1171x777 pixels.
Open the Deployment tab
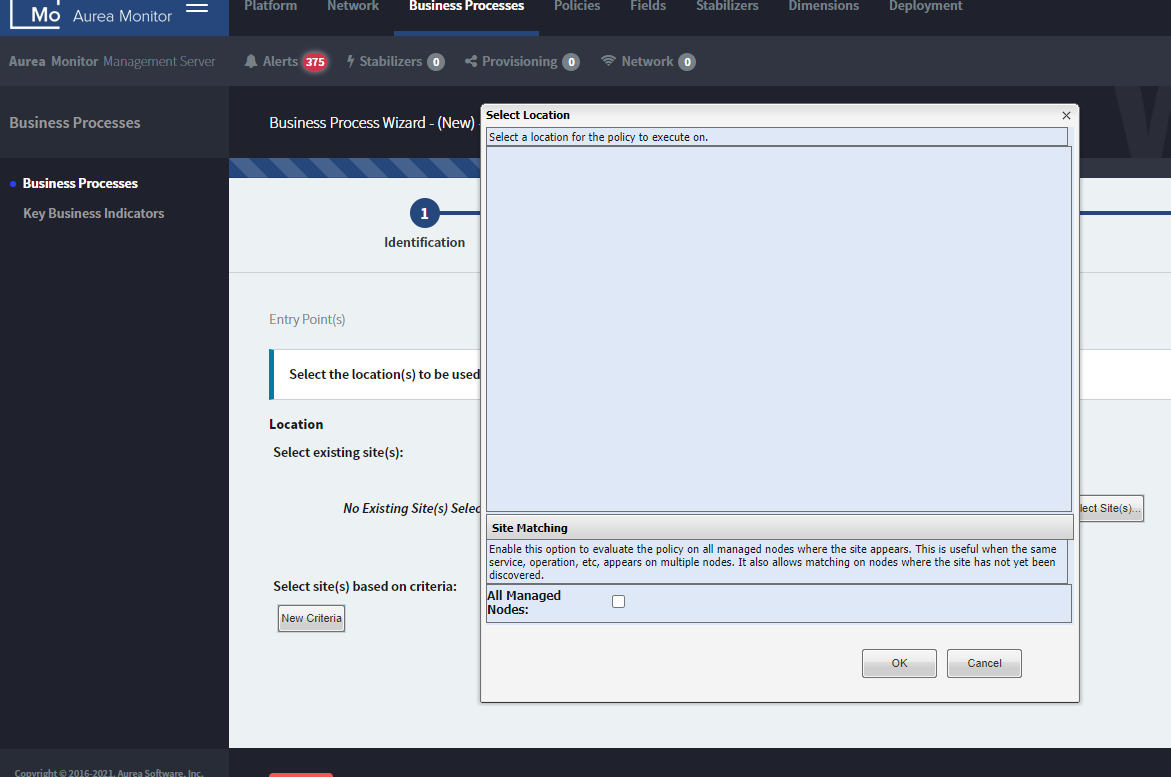(x=925, y=6)
